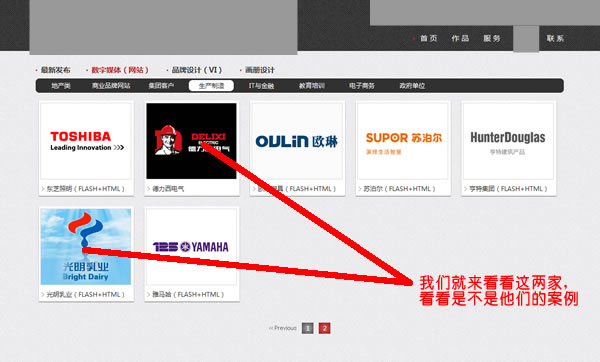The height and width of the screenshot is (362, 600).
Task: Select the Yamaha 125 logo thumbnail
Action: (191, 246)
